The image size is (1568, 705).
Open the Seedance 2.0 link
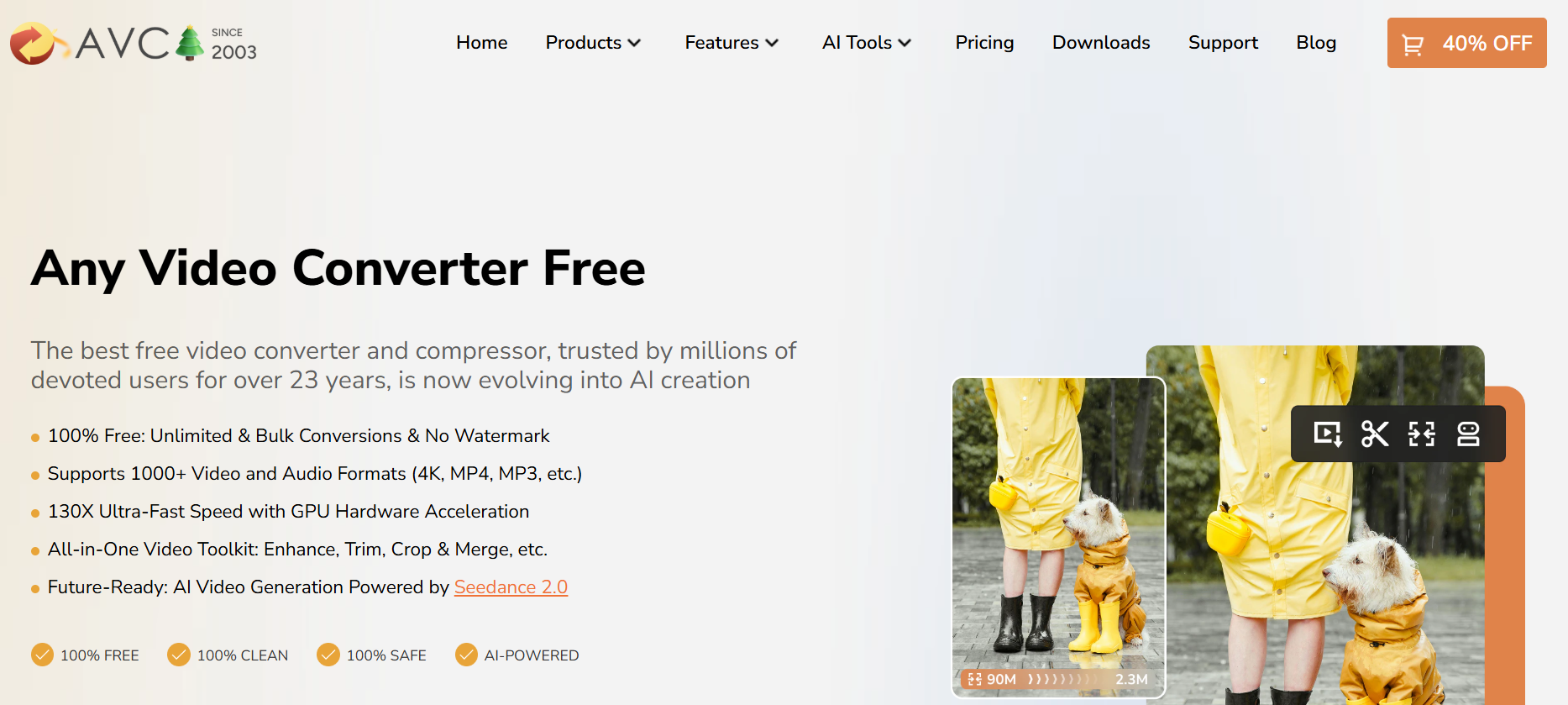click(x=511, y=587)
